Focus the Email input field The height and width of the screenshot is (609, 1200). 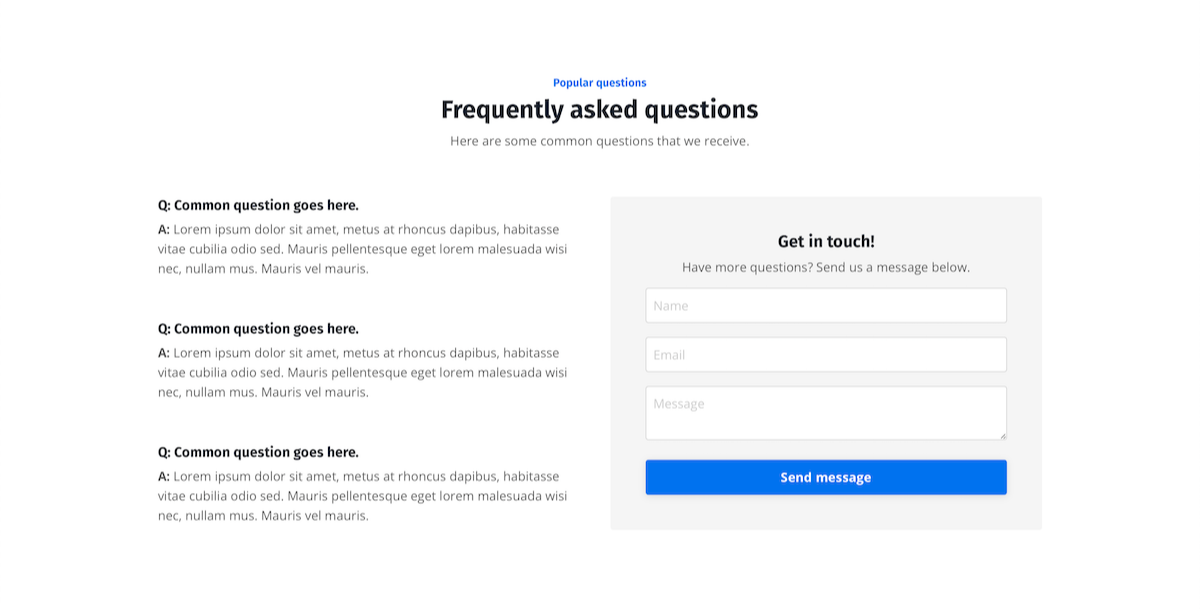[825, 355]
